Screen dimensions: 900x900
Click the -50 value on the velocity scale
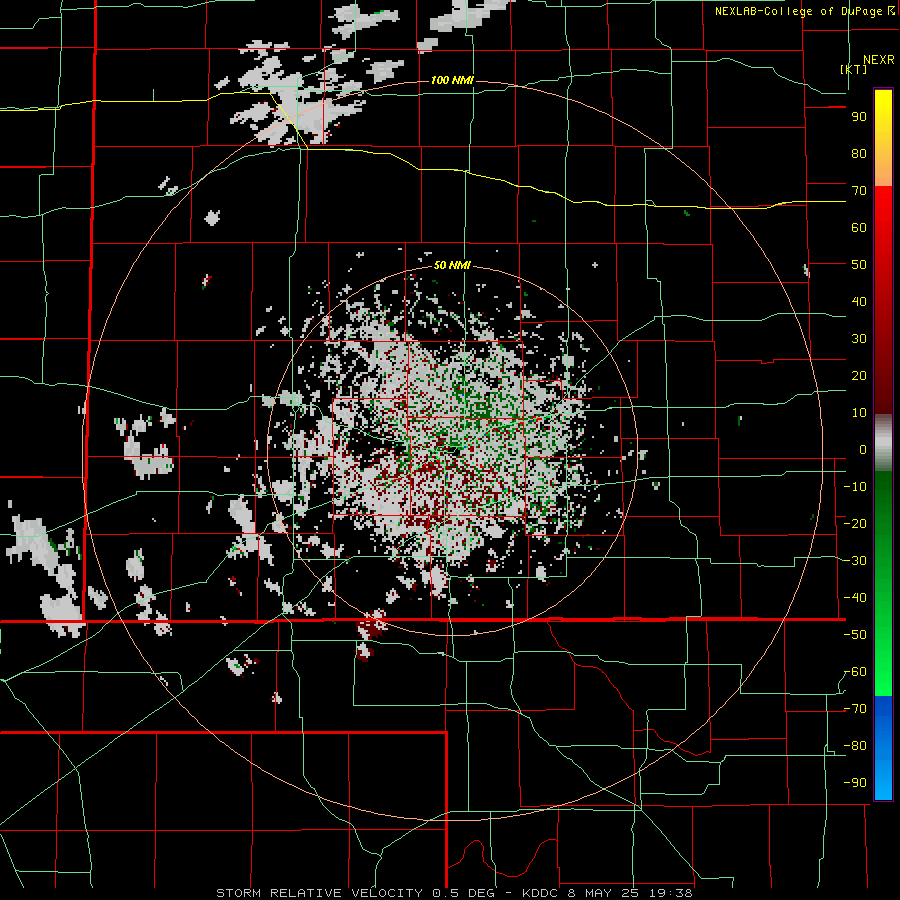(855, 635)
